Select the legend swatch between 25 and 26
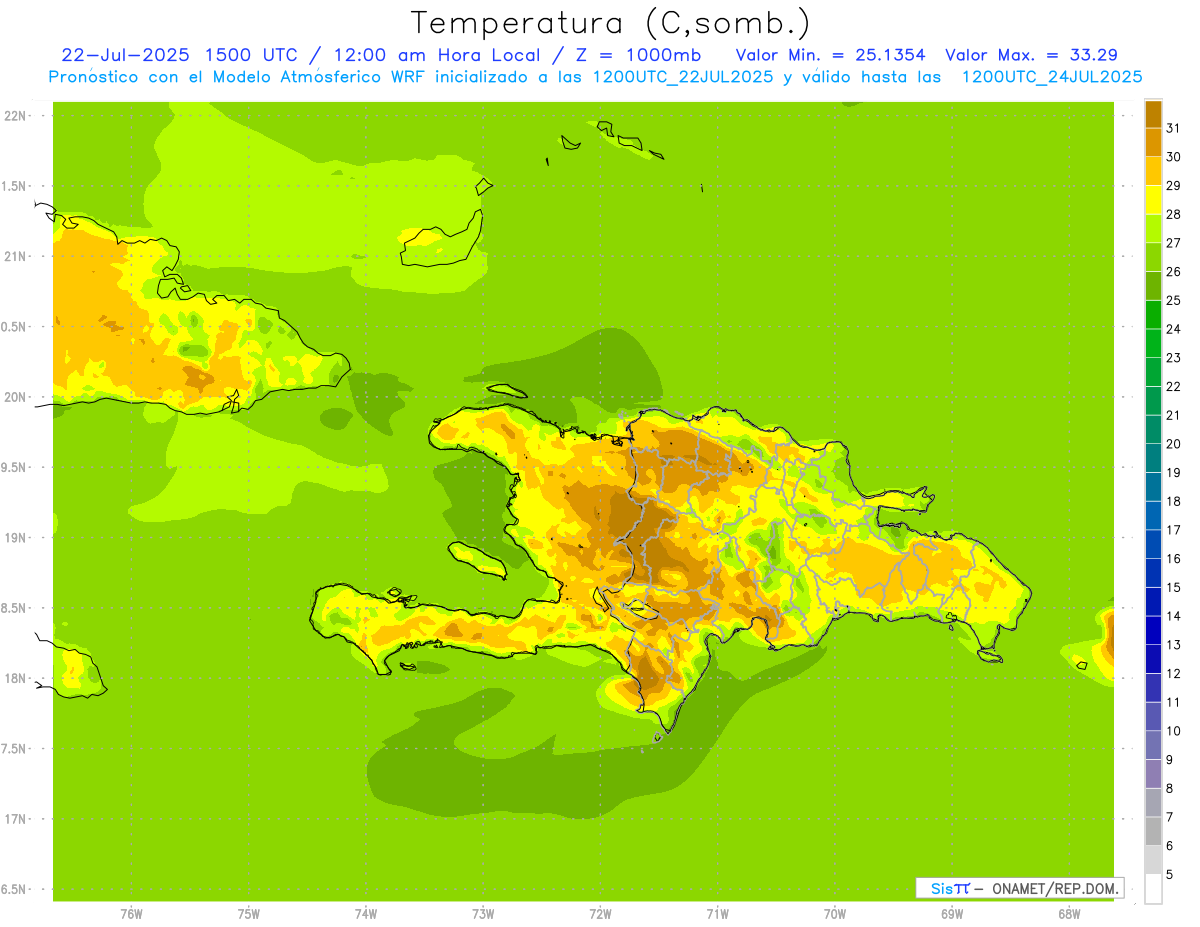The width and height of the screenshot is (1200, 927). click(1153, 286)
